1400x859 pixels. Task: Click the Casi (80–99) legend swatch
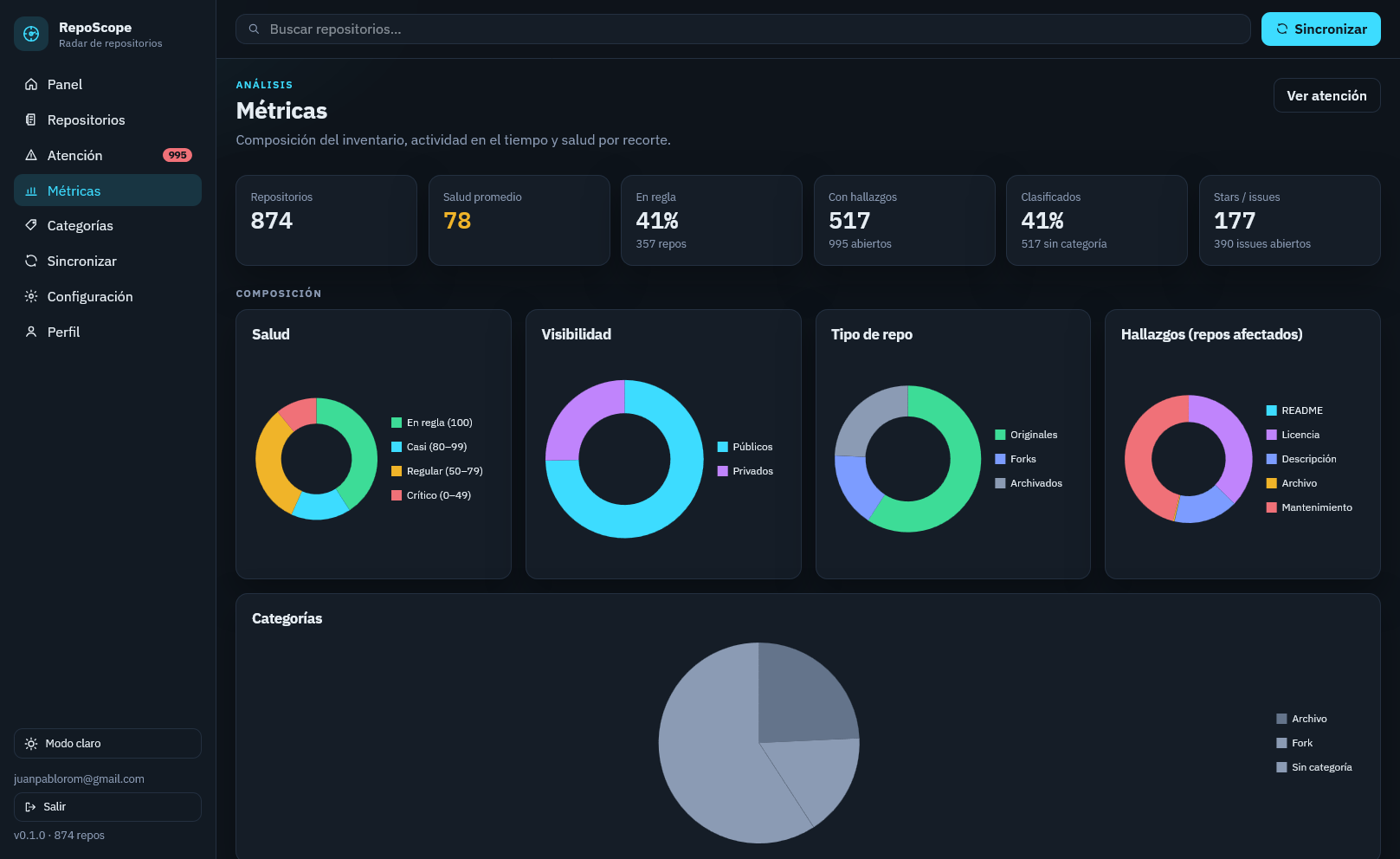tap(397, 447)
